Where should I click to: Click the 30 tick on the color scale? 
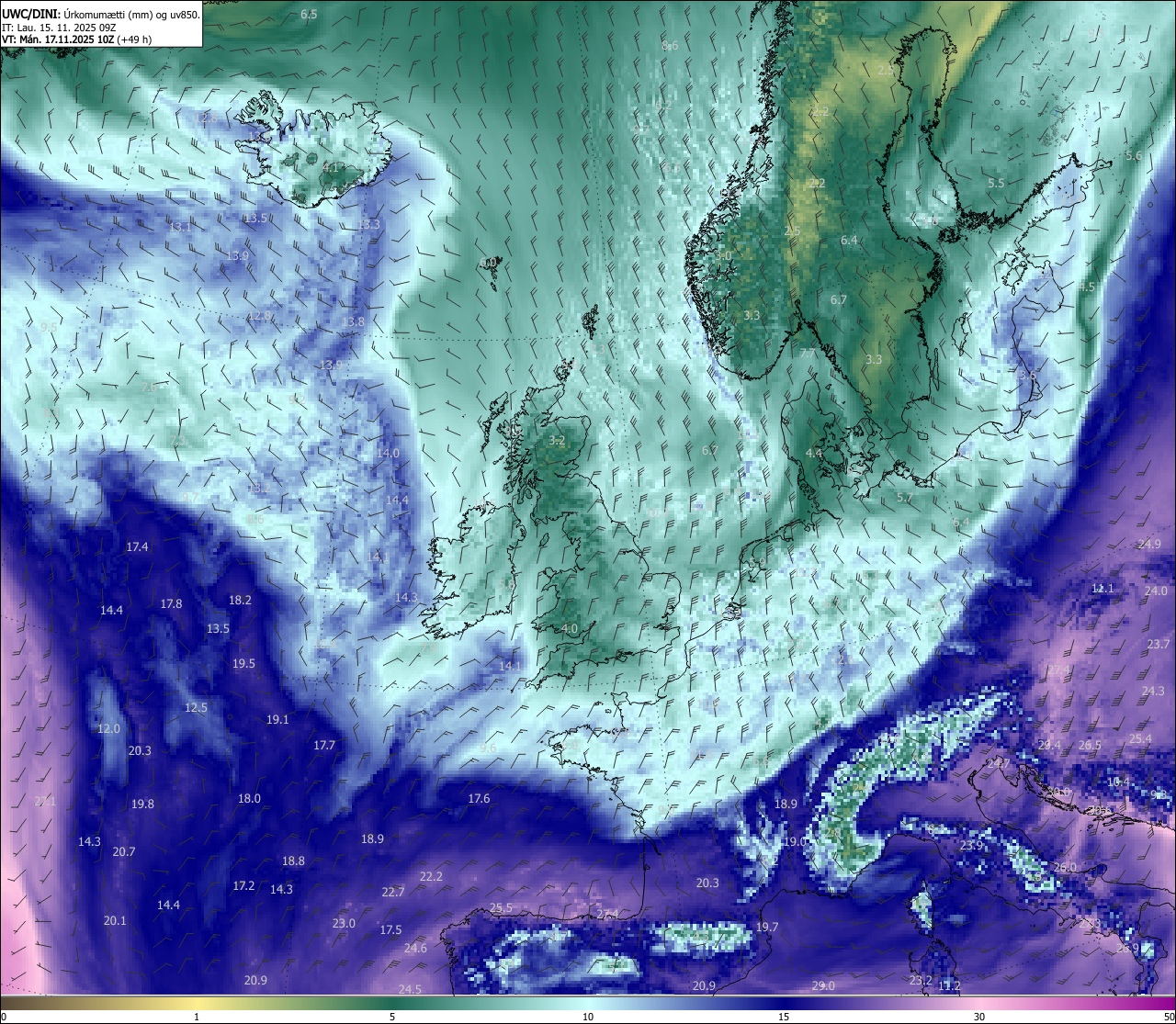coord(979,1017)
